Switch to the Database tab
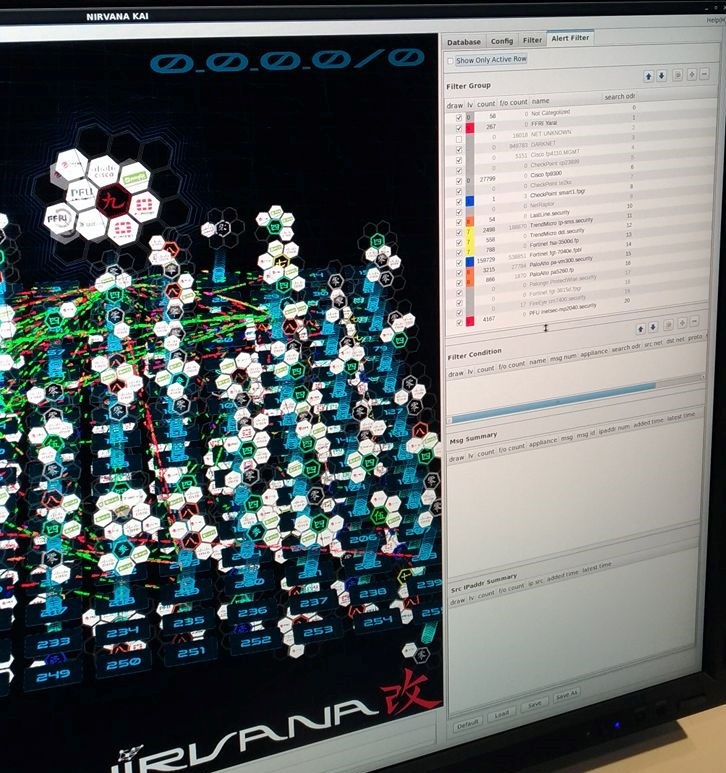The height and width of the screenshot is (773, 726). [464, 42]
